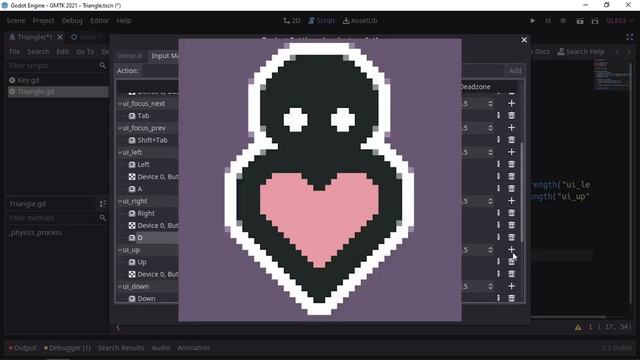Select Triangle.gd in the script list
The width and height of the screenshot is (640, 360).
[58, 91]
